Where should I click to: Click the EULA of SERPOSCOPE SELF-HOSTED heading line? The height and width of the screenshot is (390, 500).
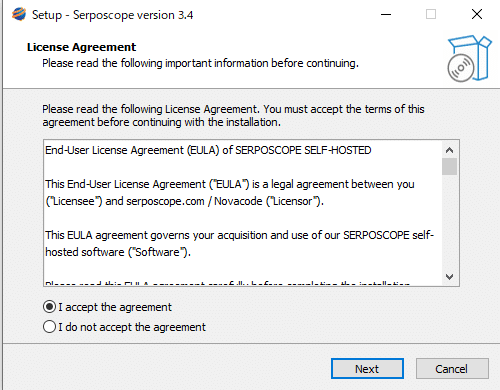208,150
